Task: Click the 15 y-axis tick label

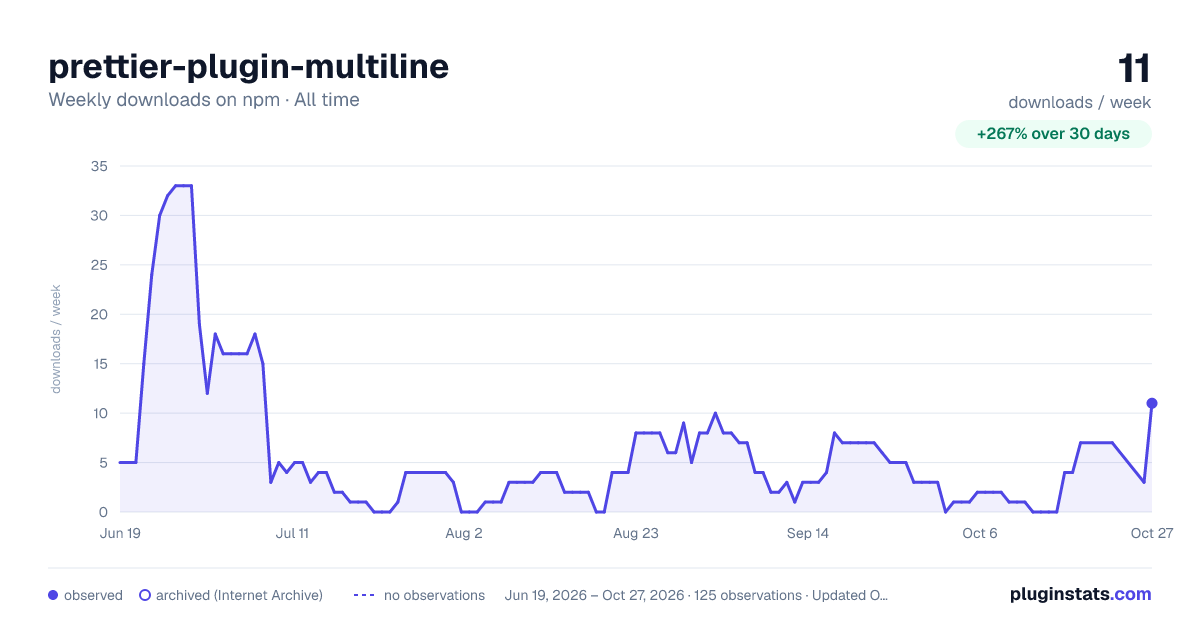Action: pyautogui.click(x=99, y=364)
